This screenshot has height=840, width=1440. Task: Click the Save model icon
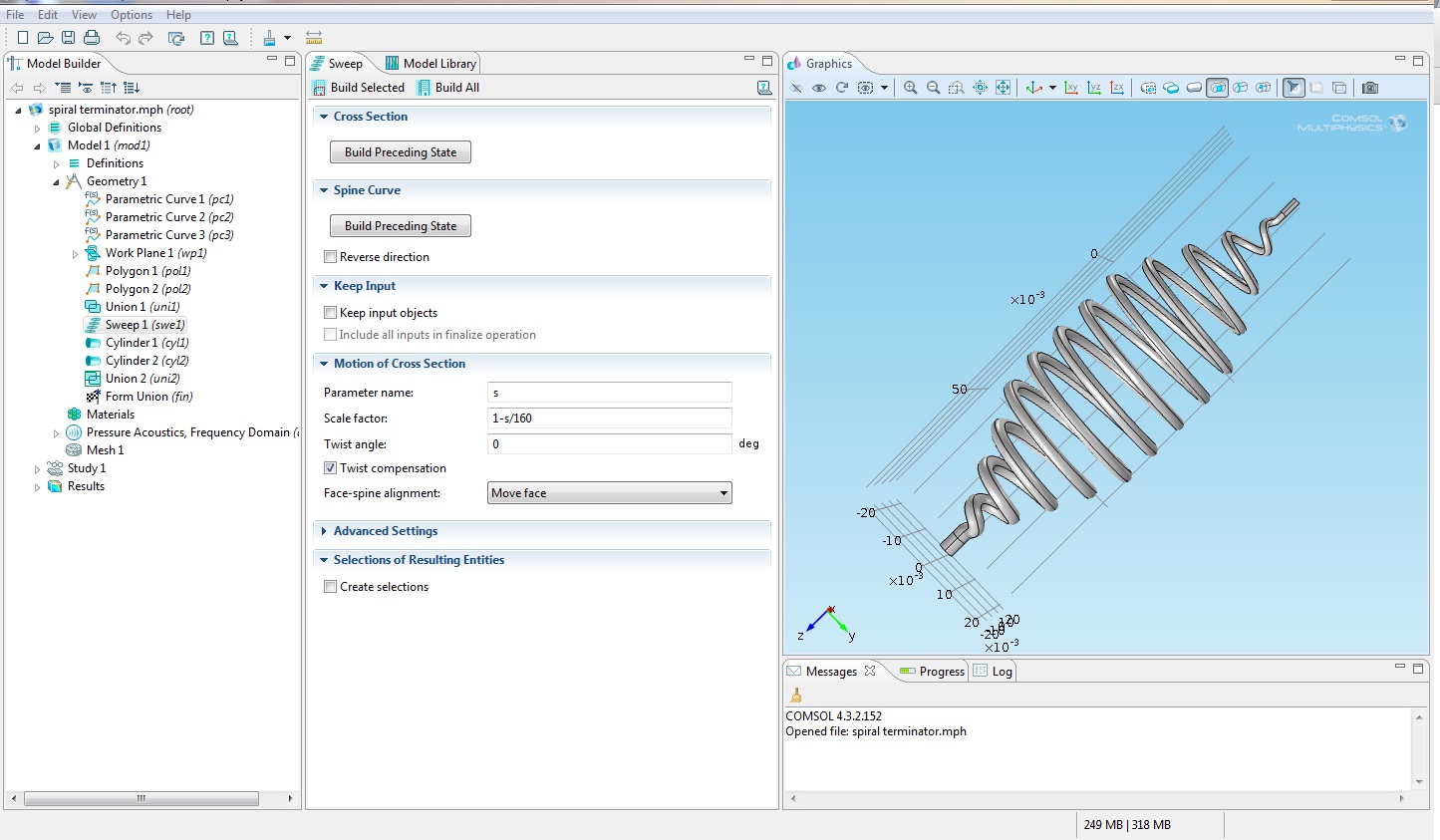coord(68,38)
